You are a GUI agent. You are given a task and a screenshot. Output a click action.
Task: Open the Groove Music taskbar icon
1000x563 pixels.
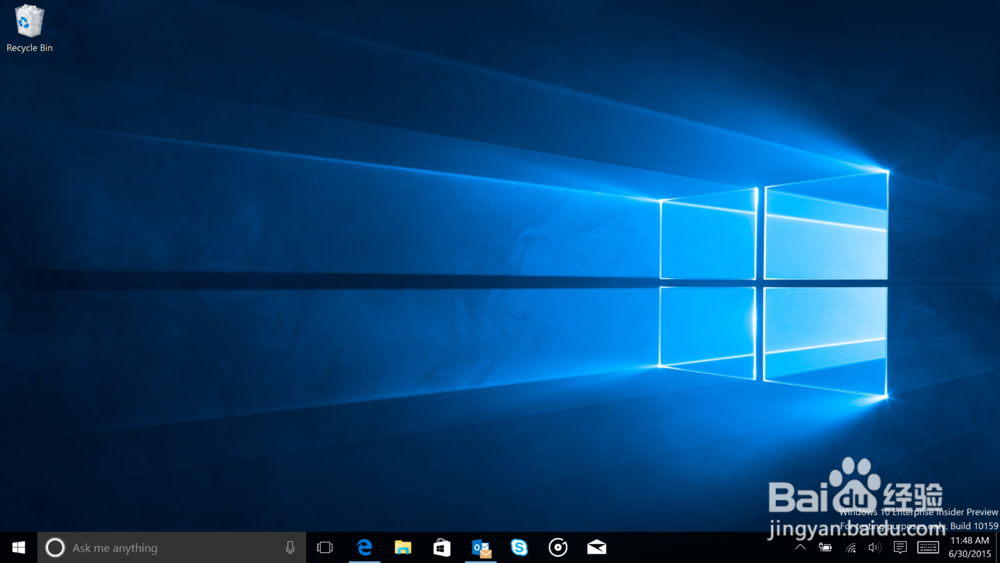tap(558, 548)
